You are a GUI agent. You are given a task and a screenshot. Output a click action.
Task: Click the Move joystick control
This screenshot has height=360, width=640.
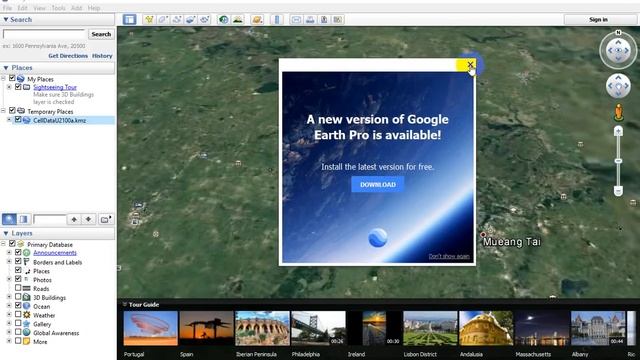click(x=618, y=86)
